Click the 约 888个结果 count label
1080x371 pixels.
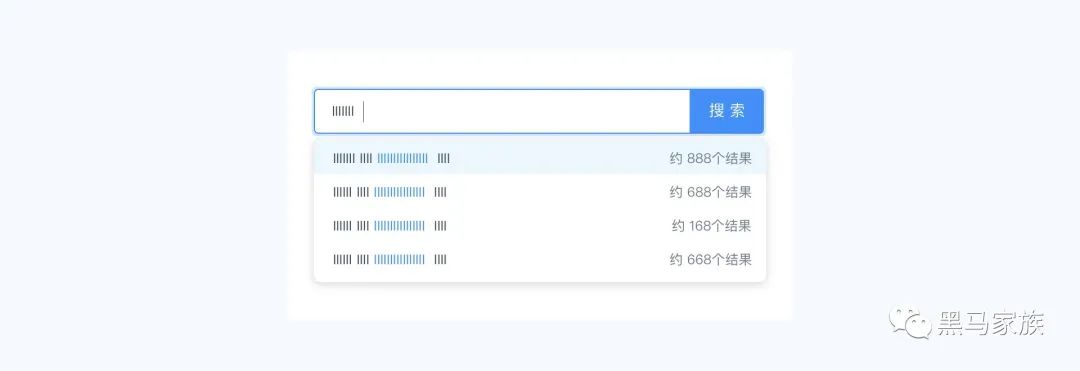click(x=710, y=158)
